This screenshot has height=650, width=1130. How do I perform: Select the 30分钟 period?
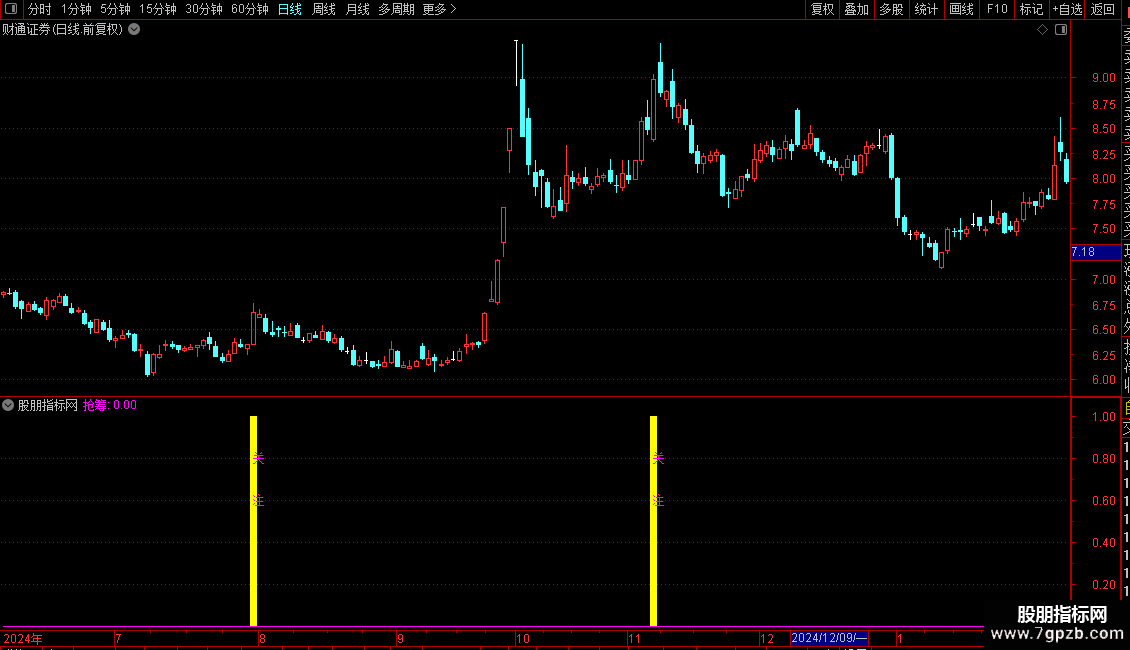(204, 9)
